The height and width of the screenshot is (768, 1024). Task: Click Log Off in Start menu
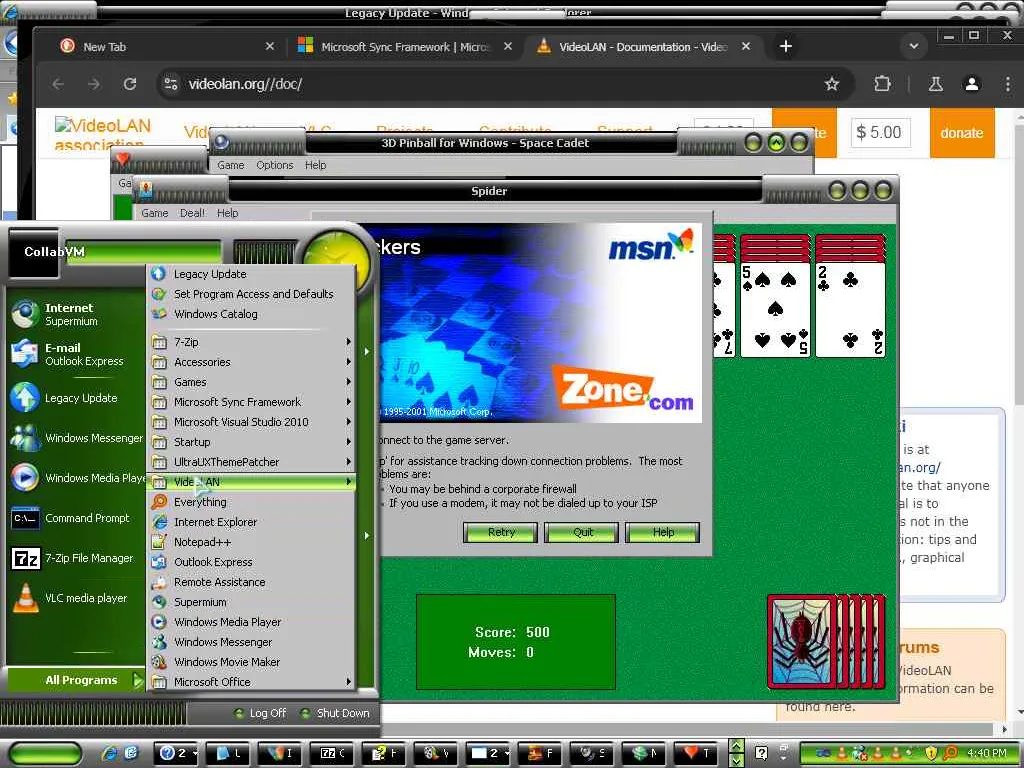pos(260,713)
